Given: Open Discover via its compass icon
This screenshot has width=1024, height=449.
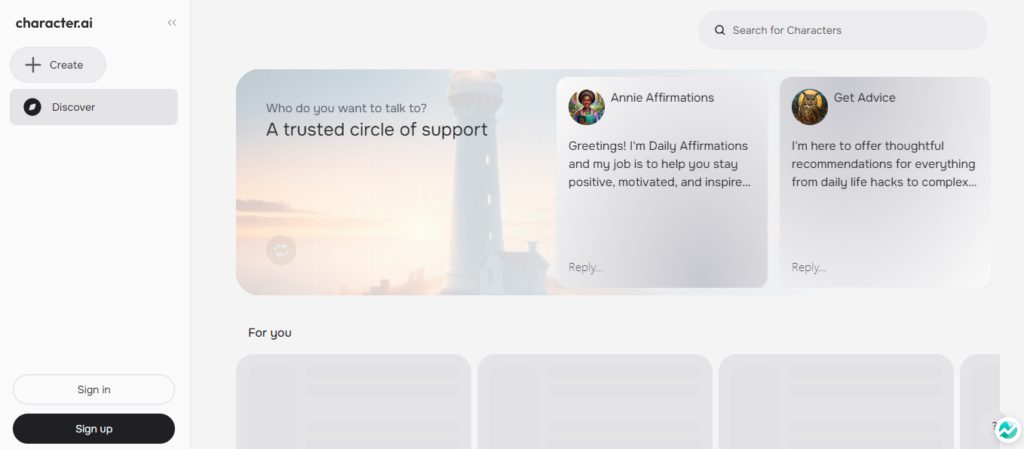Looking at the screenshot, I should click(x=32, y=107).
